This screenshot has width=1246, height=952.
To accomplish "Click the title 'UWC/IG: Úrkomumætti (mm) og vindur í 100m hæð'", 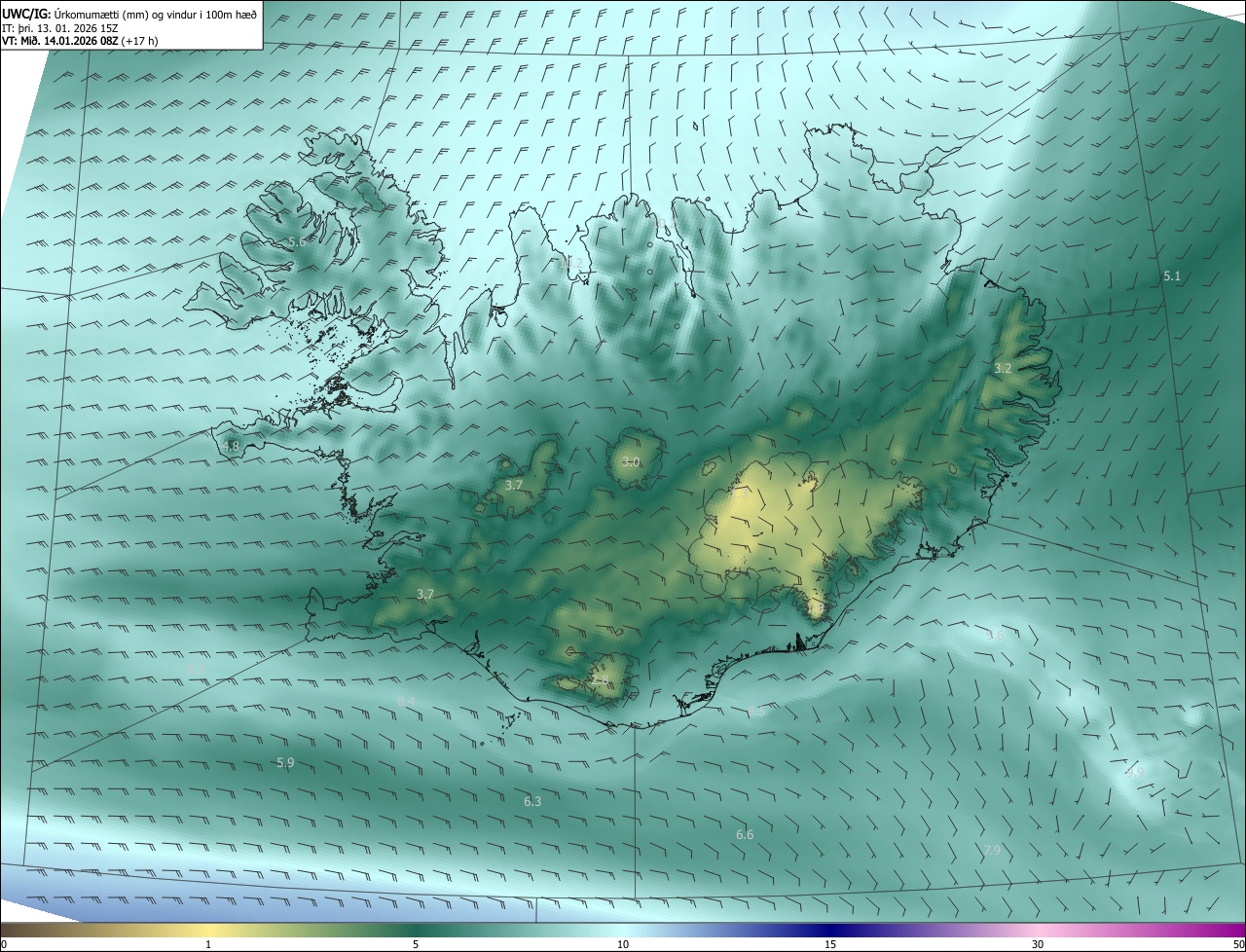I will [x=129, y=13].
